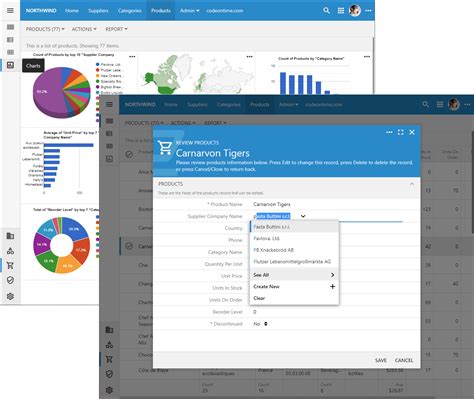Screen dimensions: 474x399
Task: Click Categories shapes icon in back window sidebar
Action: (10, 251)
